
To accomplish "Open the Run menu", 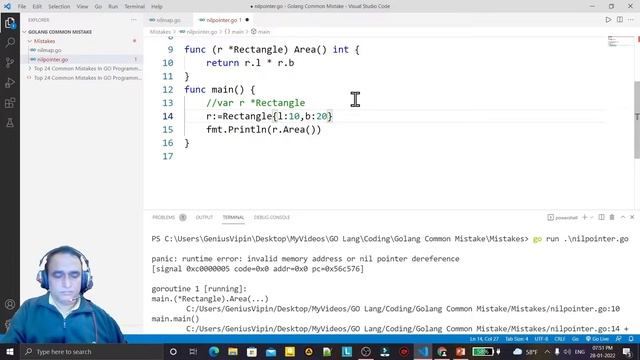I will [x=113, y=6].
